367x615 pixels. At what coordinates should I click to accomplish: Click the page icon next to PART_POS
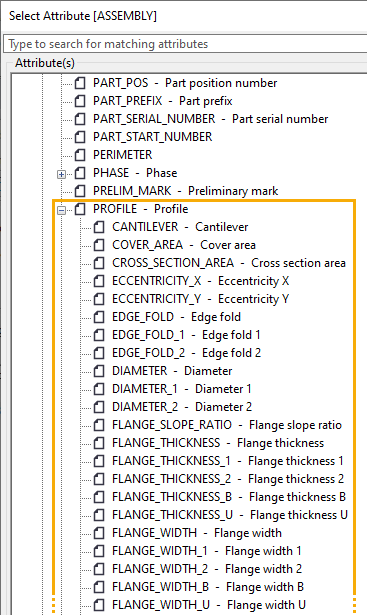pyautogui.click(x=80, y=83)
